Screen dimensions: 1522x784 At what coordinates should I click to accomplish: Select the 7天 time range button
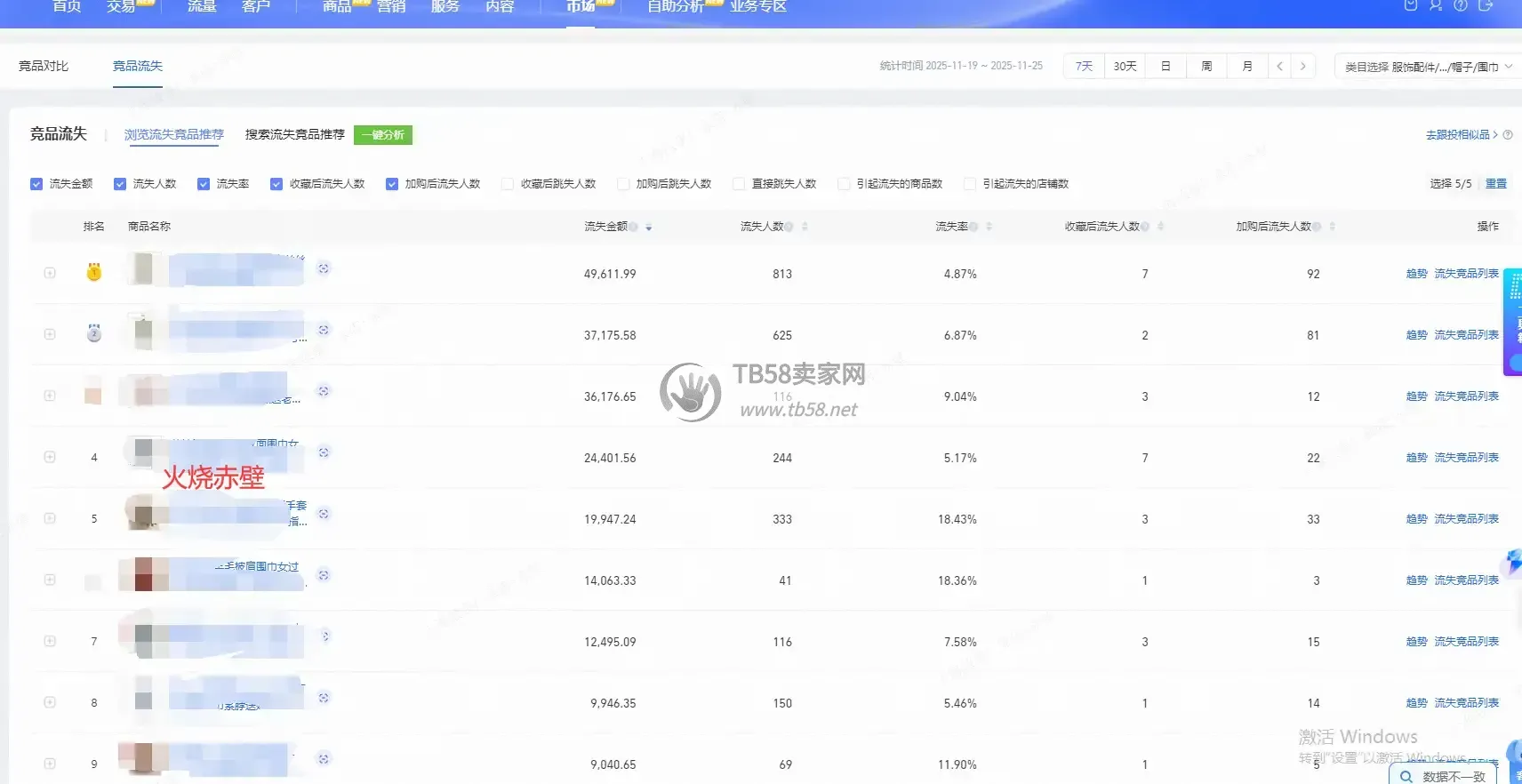pyautogui.click(x=1084, y=66)
